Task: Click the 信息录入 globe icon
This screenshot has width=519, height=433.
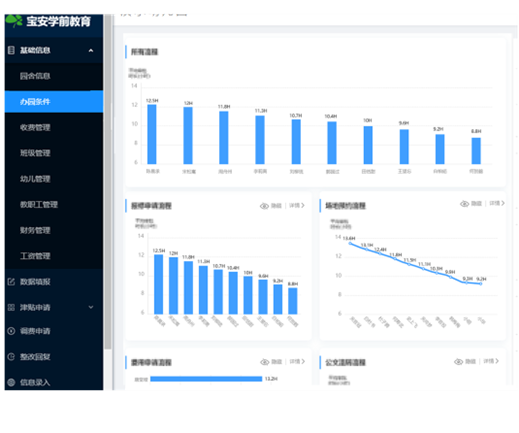Action: pyautogui.click(x=11, y=382)
